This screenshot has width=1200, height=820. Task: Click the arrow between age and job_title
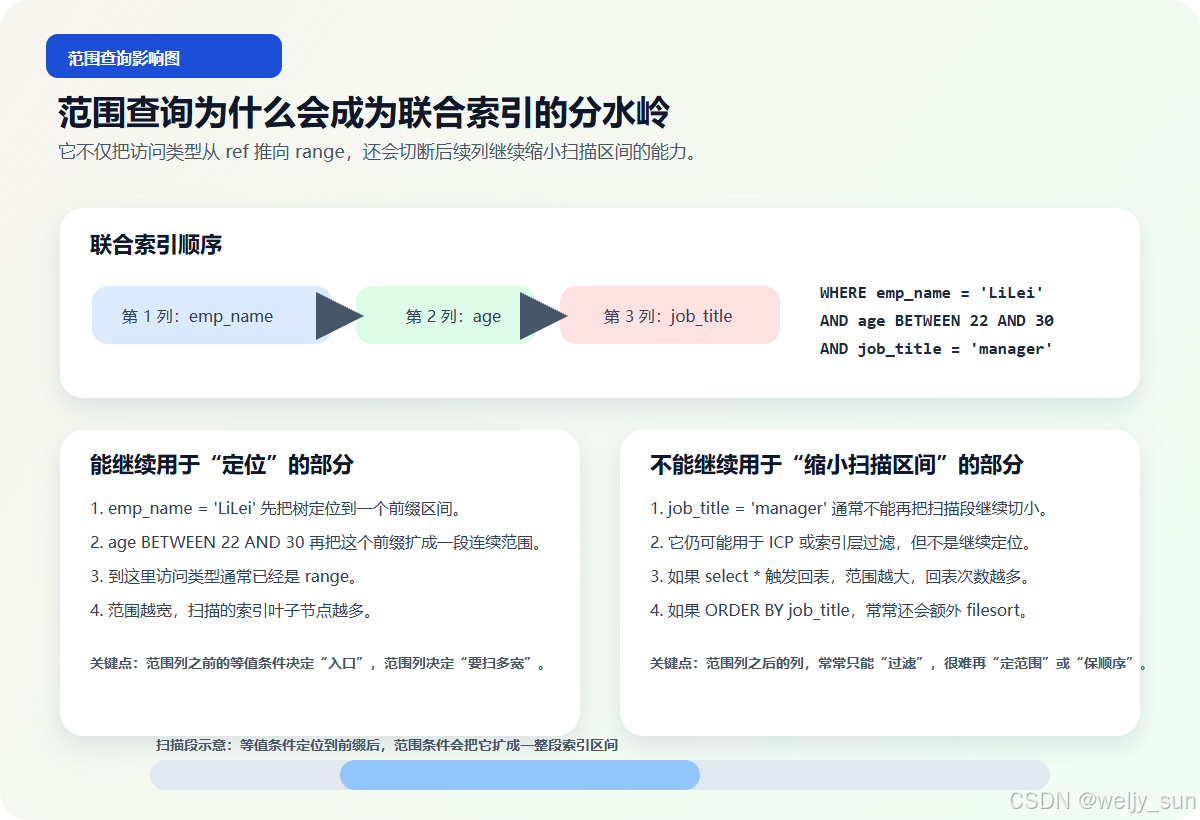pyautogui.click(x=542, y=316)
